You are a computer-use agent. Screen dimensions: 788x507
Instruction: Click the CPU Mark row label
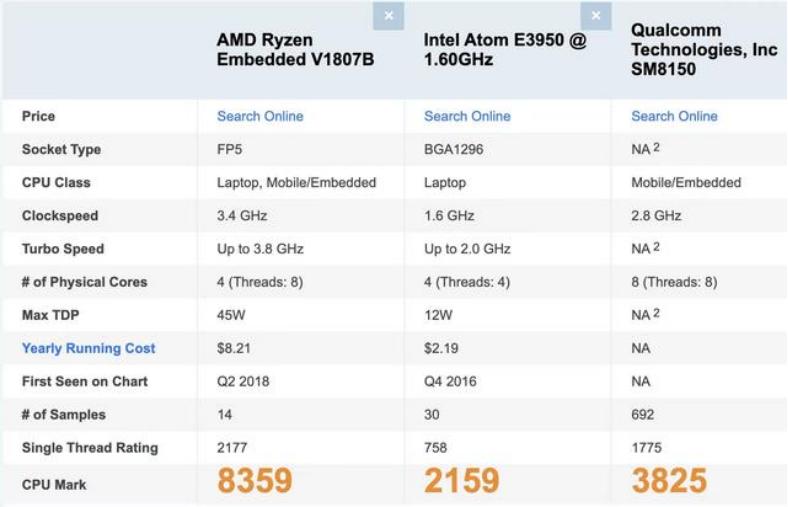point(54,485)
